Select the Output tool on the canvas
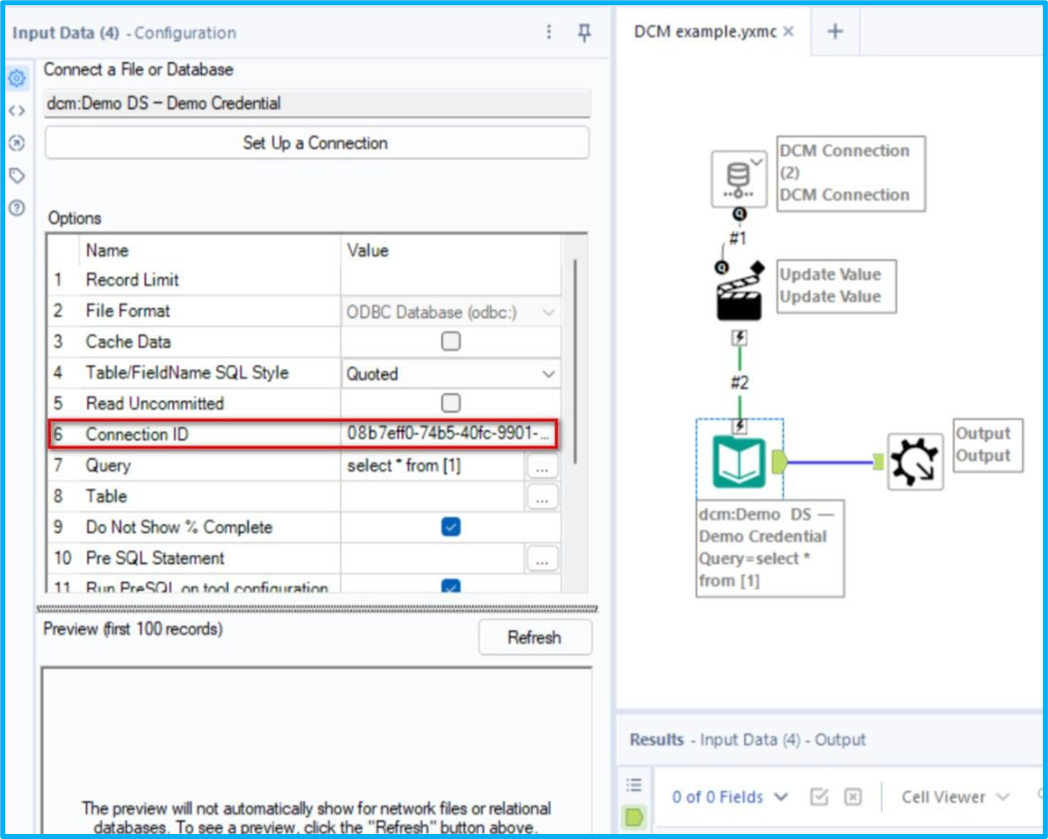This screenshot has width=1048, height=839. point(915,459)
